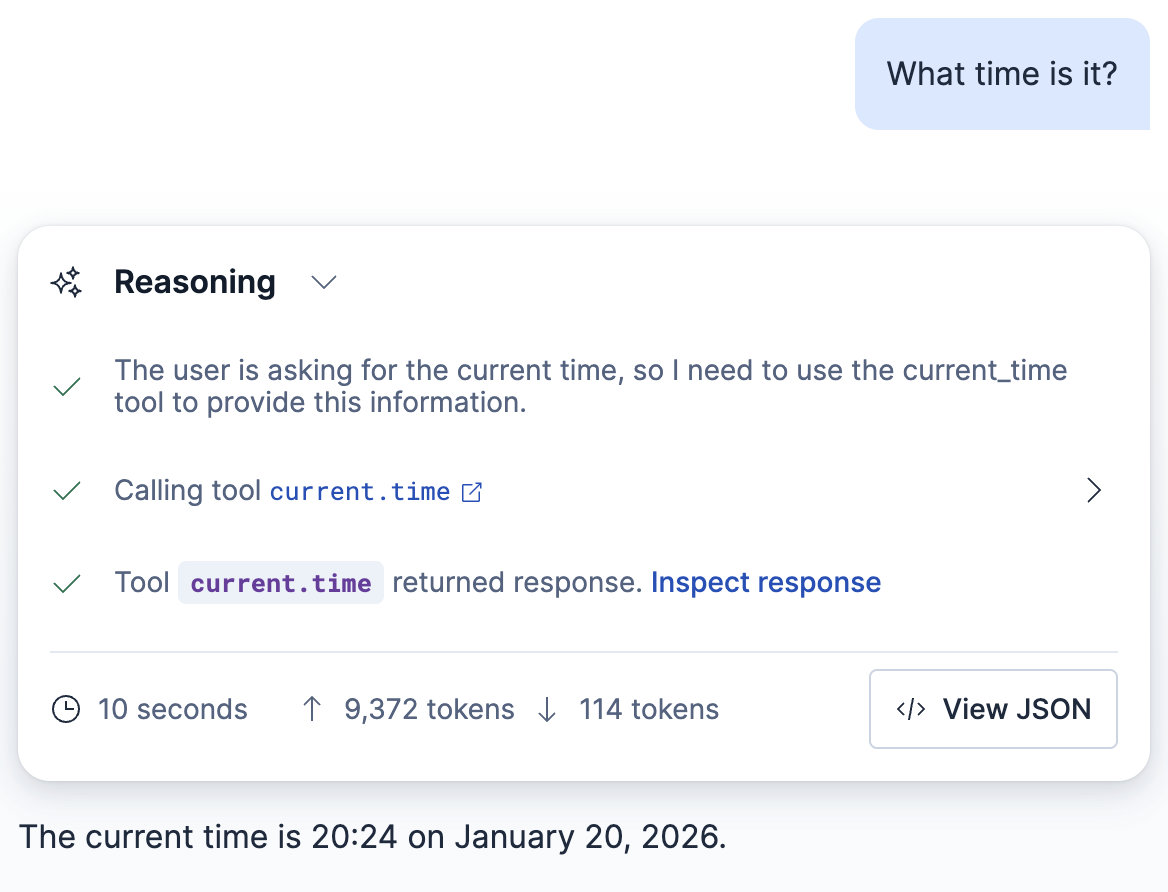Click the up arrow icon before 9,372 tokens
The height and width of the screenshot is (892, 1168).
pyautogui.click(x=311, y=709)
